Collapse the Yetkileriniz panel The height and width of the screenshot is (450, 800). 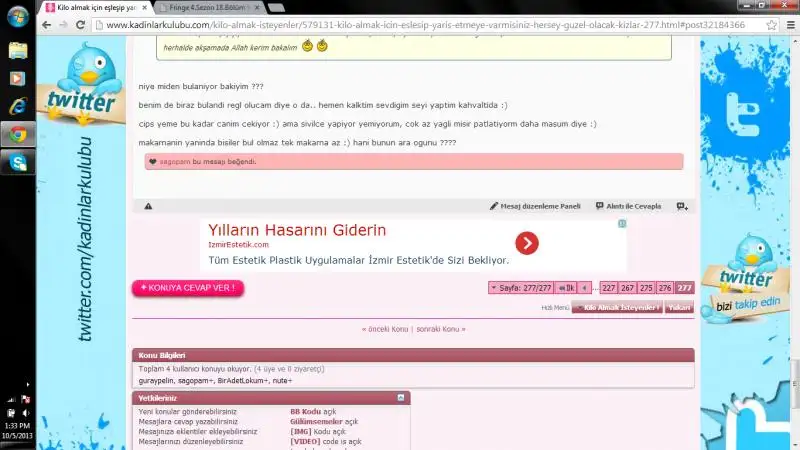(x=401, y=398)
